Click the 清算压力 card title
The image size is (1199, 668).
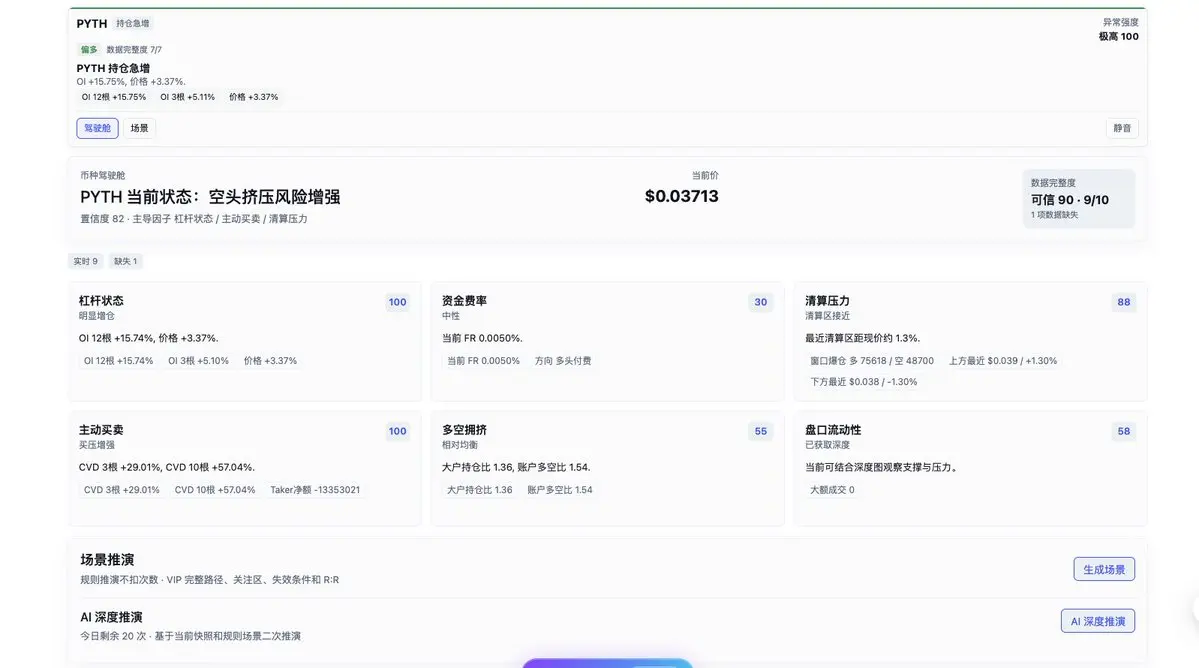click(x=827, y=301)
